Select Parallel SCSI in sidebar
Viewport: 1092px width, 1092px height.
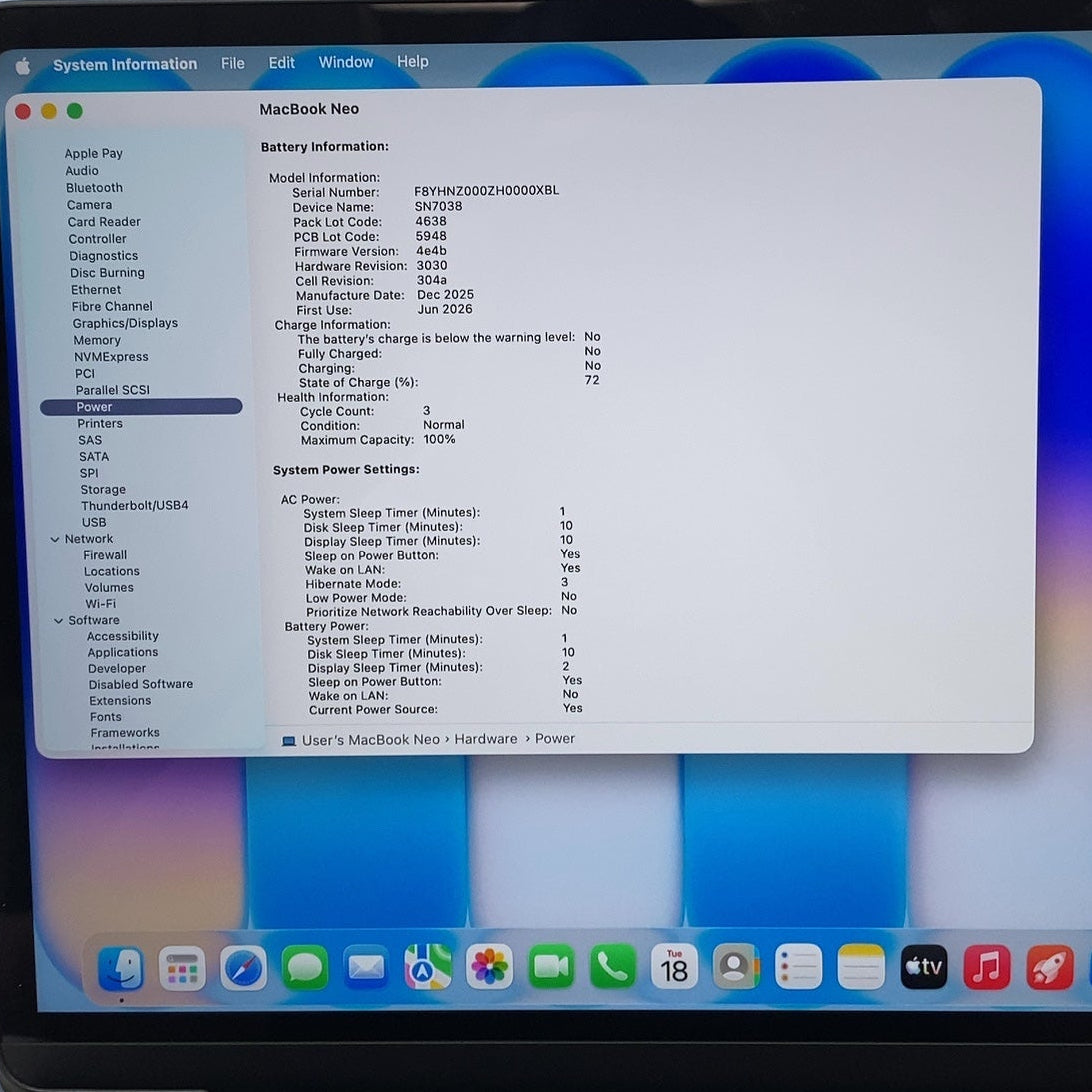(113, 390)
